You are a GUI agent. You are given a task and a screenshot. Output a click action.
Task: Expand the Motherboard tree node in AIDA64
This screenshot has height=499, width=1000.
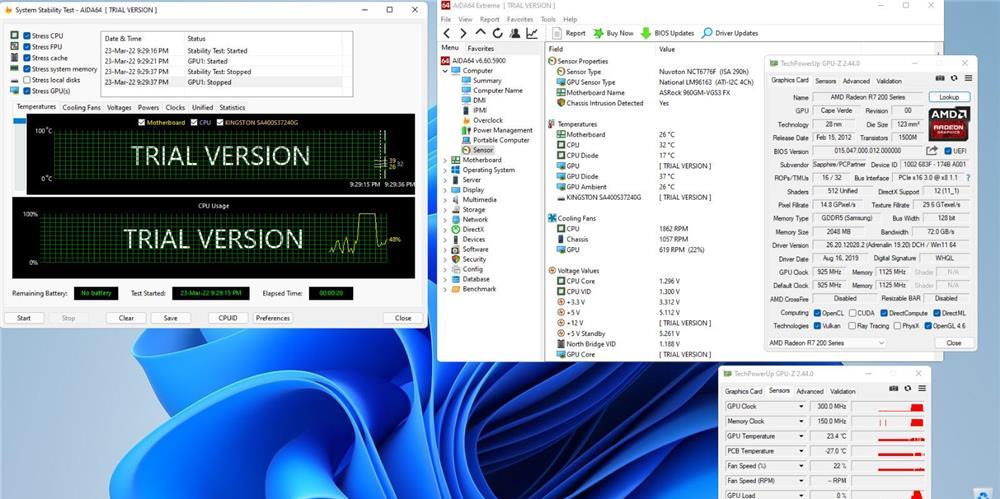pos(445,160)
